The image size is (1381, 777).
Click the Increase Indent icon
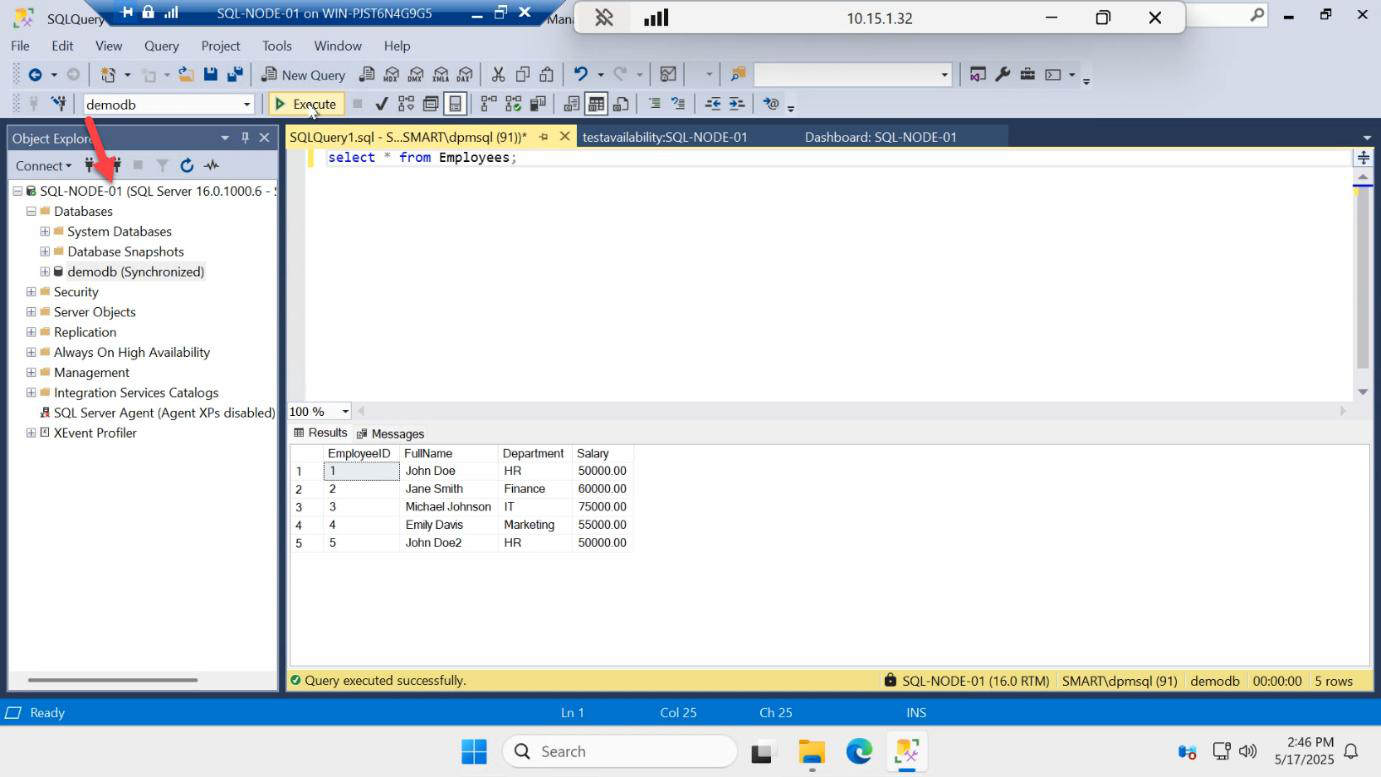coord(737,104)
